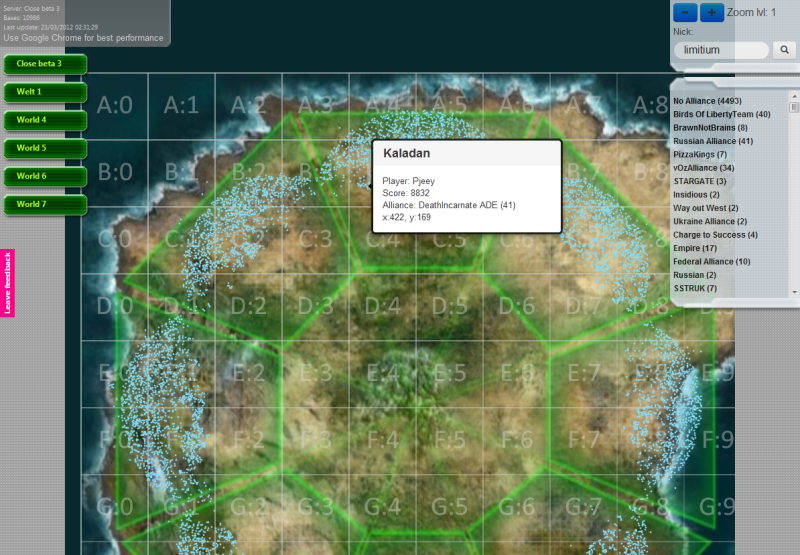Select STARGATE (3) alliance
Image resolution: width=800 pixels, height=555 pixels.
click(699, 181)
